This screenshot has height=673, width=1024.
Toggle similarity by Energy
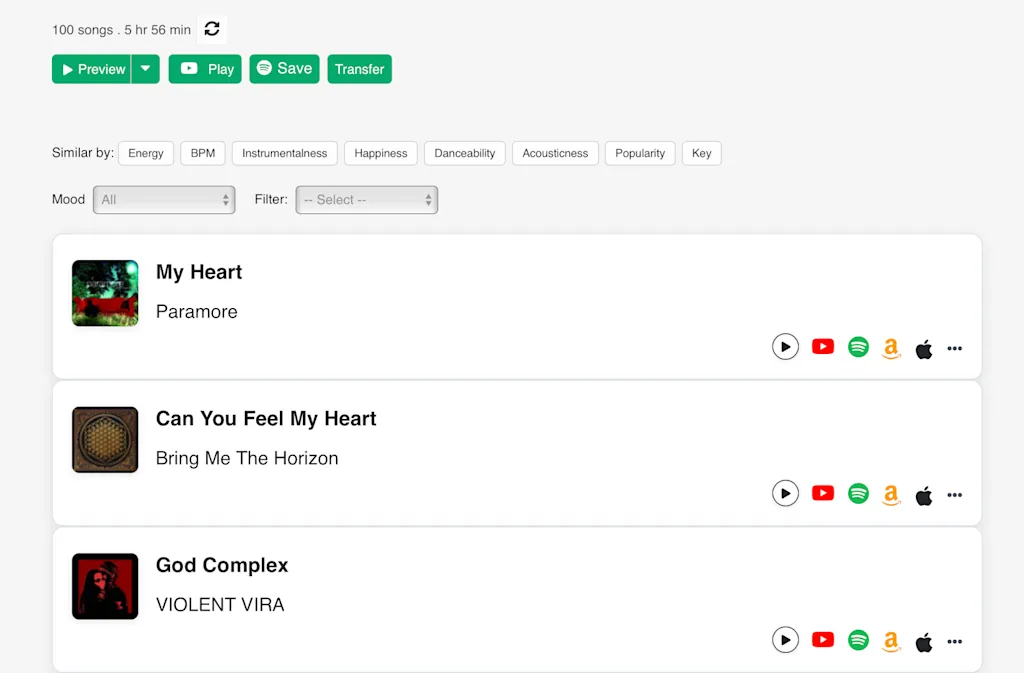(x=145, y=153)
